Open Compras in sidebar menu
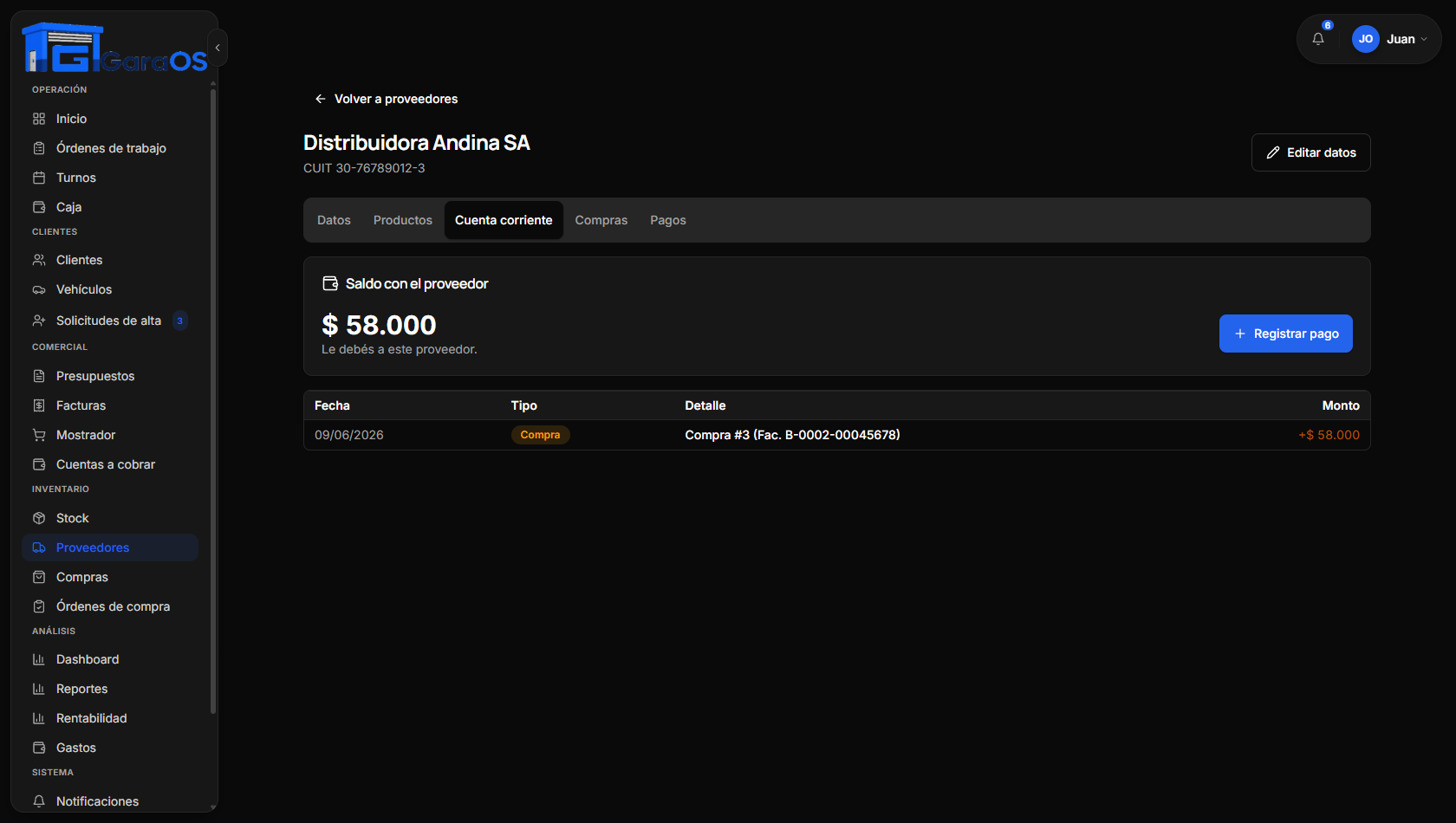1456x823 pixels. pos(110,577)
